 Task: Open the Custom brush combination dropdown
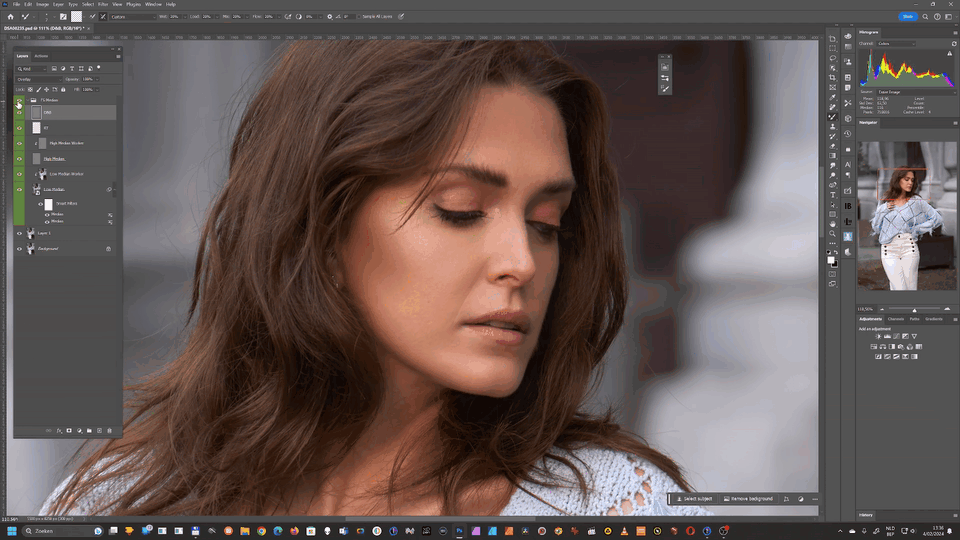pyautogui.click(x=132, y=17)
